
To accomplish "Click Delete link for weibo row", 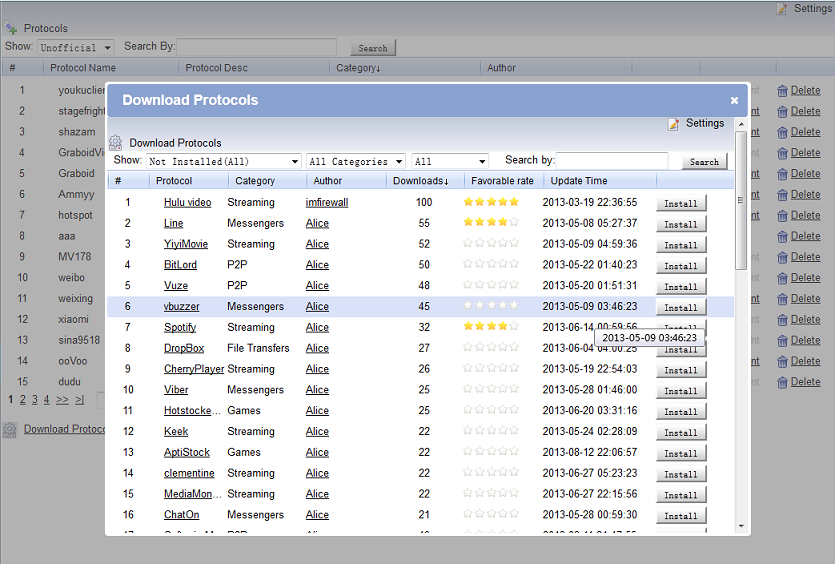I will coord(805,277).
